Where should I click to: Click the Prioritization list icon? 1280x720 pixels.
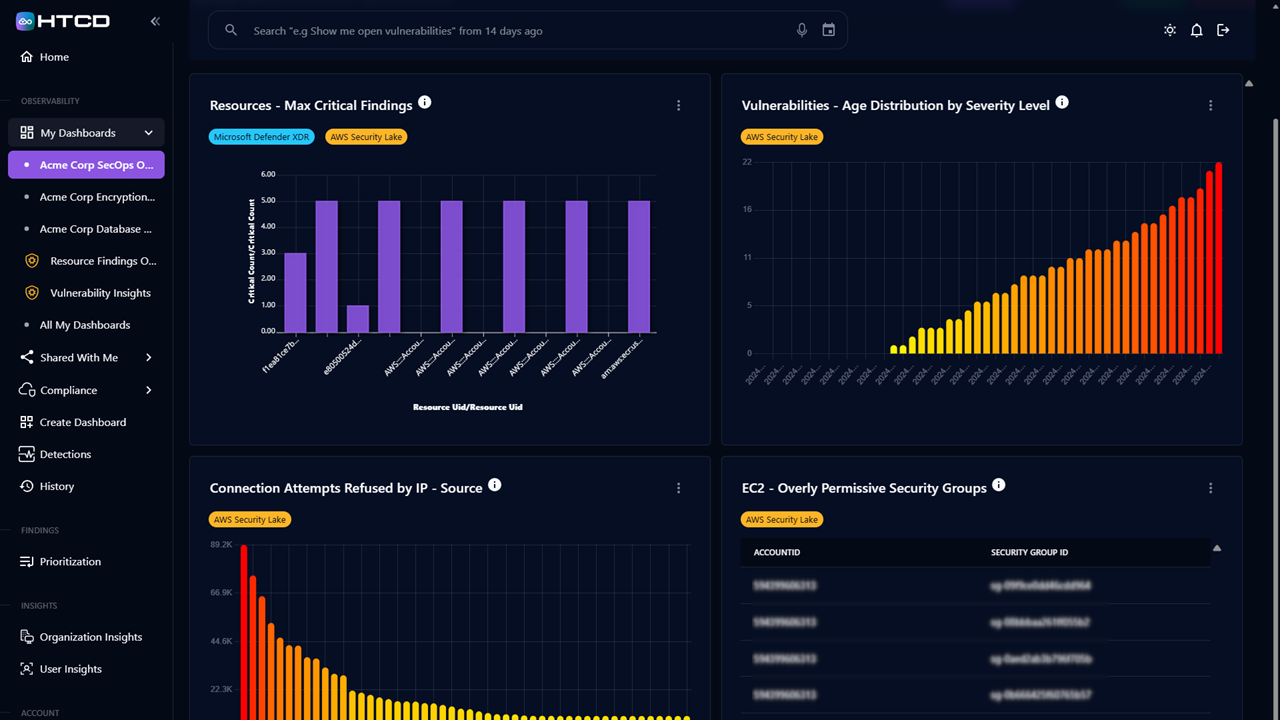click(x=27, y=562)
